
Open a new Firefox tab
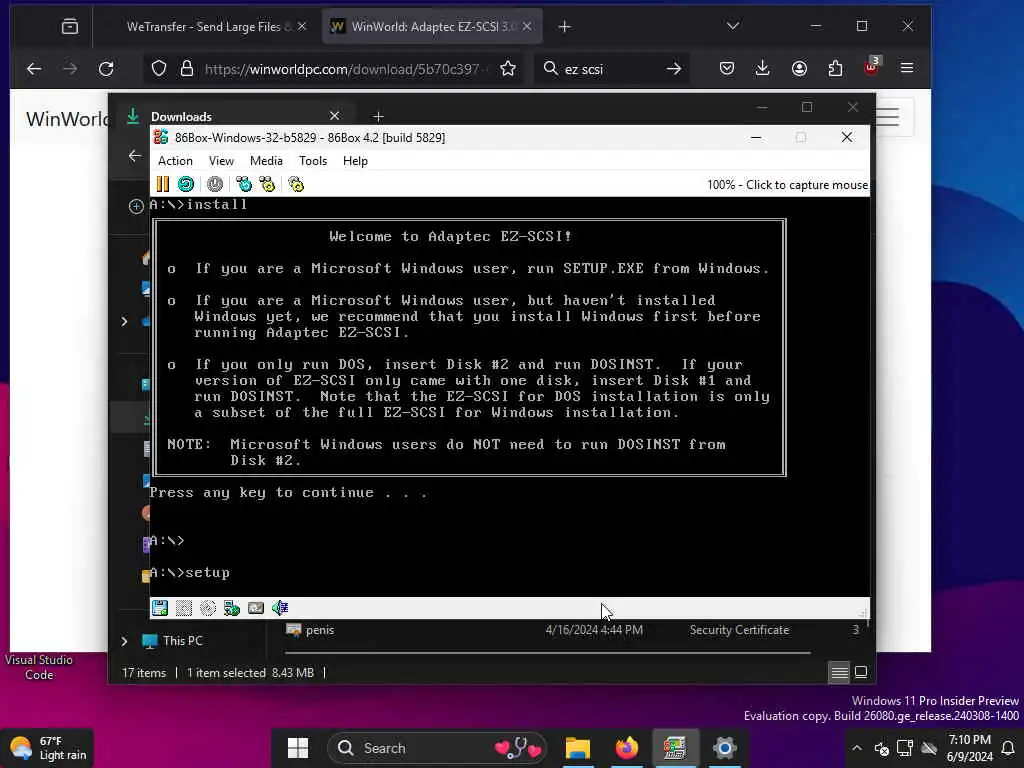pyautogui.click(x=565, y=26)
